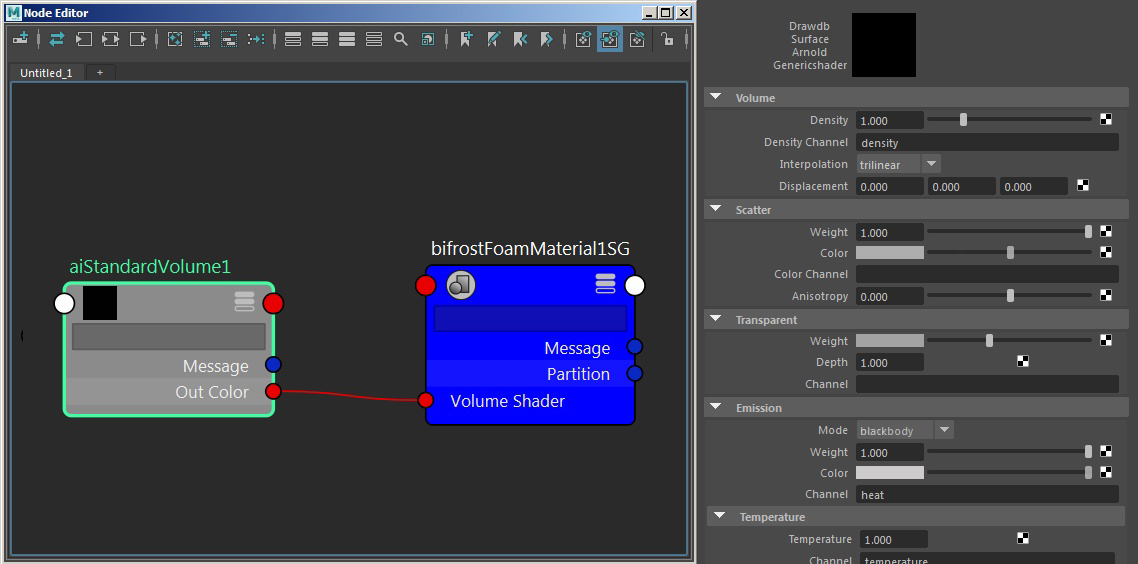Image resolution: width=1138 pixels, height=564 pixels.
Task: Set nodes to simple mode view
Action: pos(292,39)
